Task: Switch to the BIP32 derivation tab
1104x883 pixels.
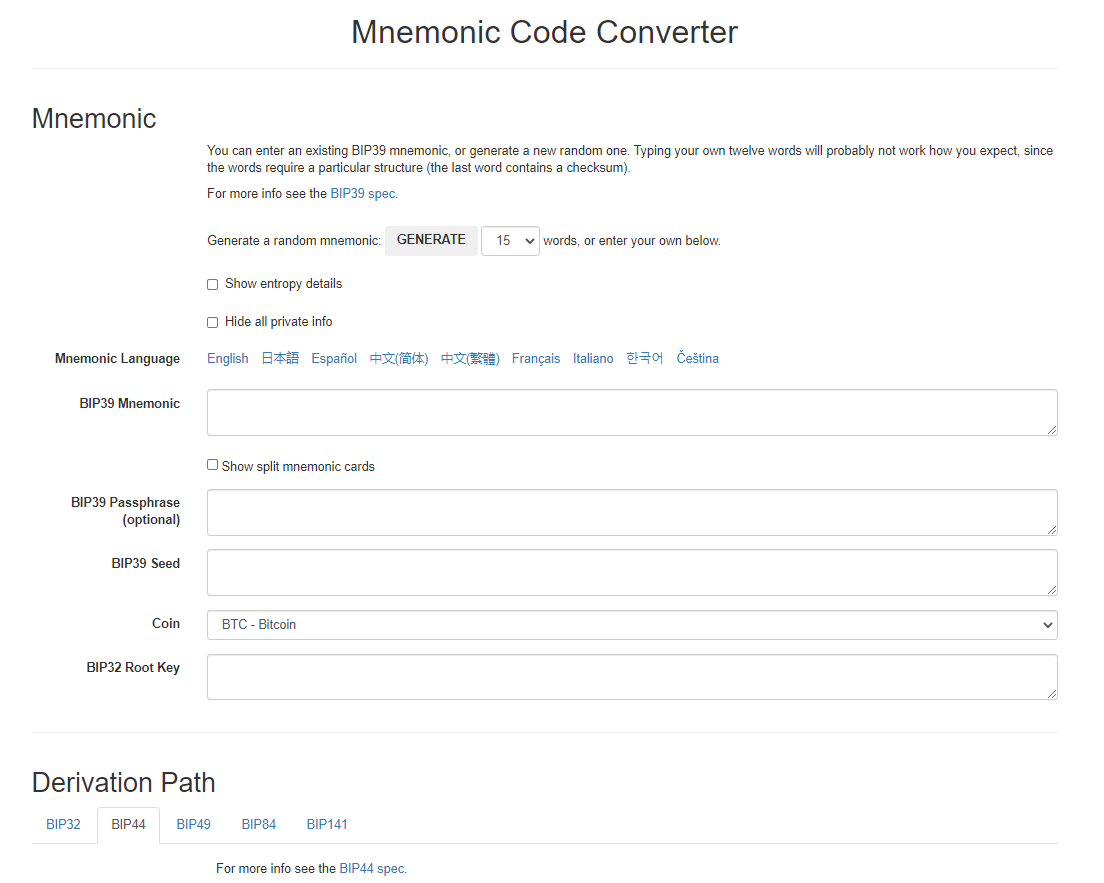Action: [63, 825]
